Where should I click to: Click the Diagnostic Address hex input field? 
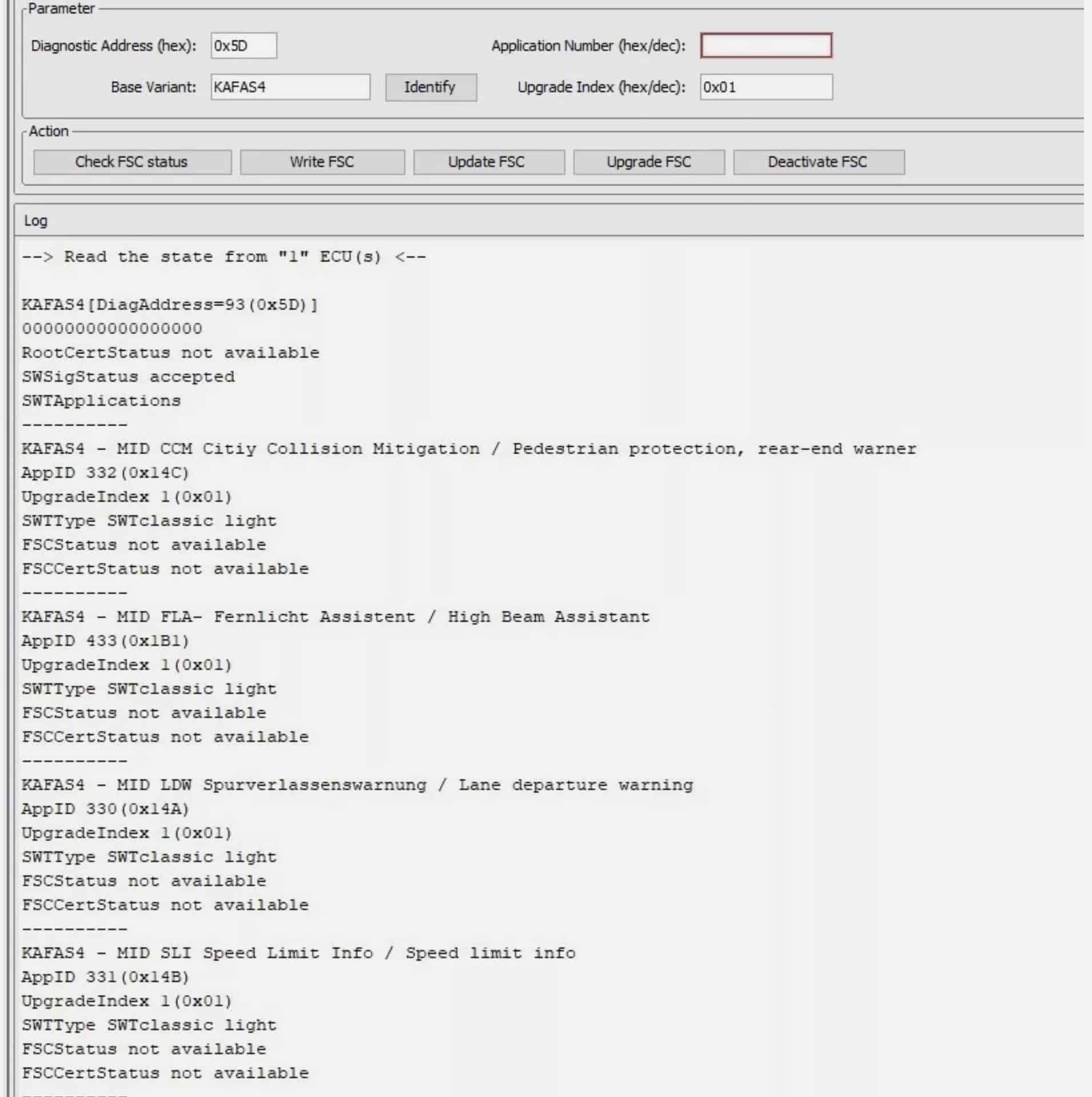(244, 46)
